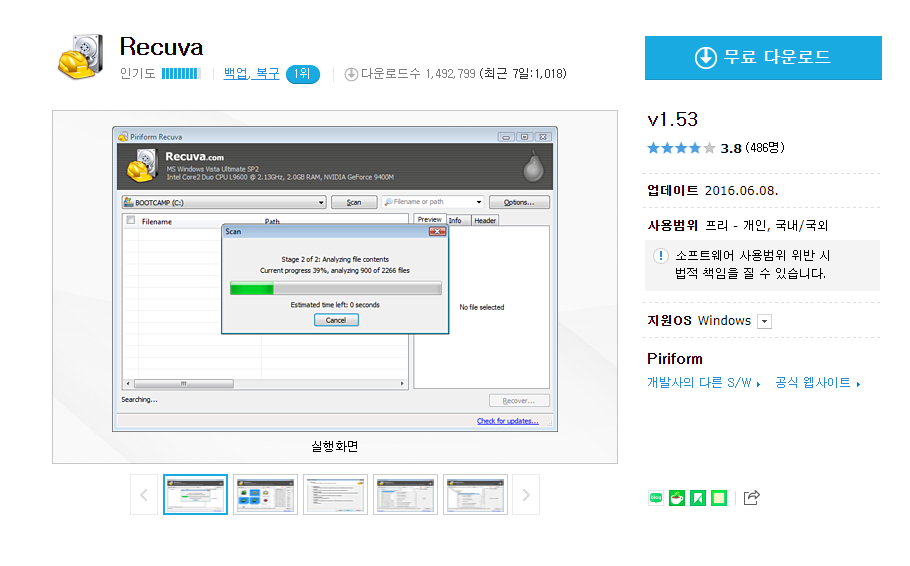Select the fifth screenshot thumbnail

point(475,495)
